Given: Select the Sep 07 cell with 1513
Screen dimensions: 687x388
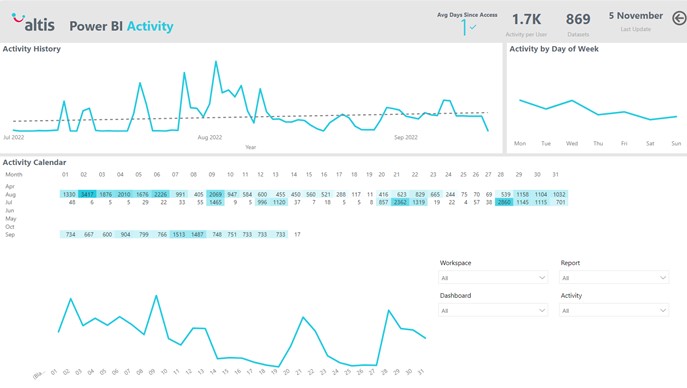Looking at the screenshot, I should (179, 234).
